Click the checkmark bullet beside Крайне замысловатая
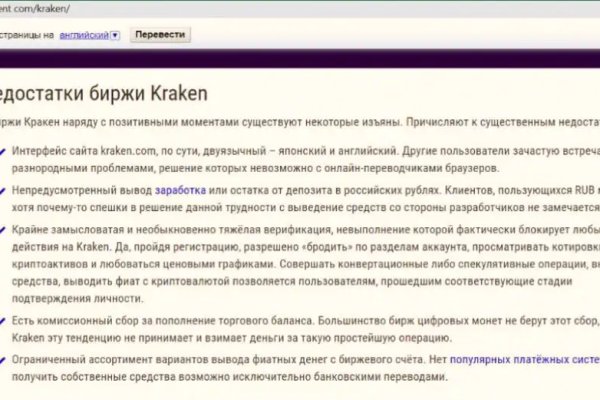This screenshot has width=600, height=400. 8,228
